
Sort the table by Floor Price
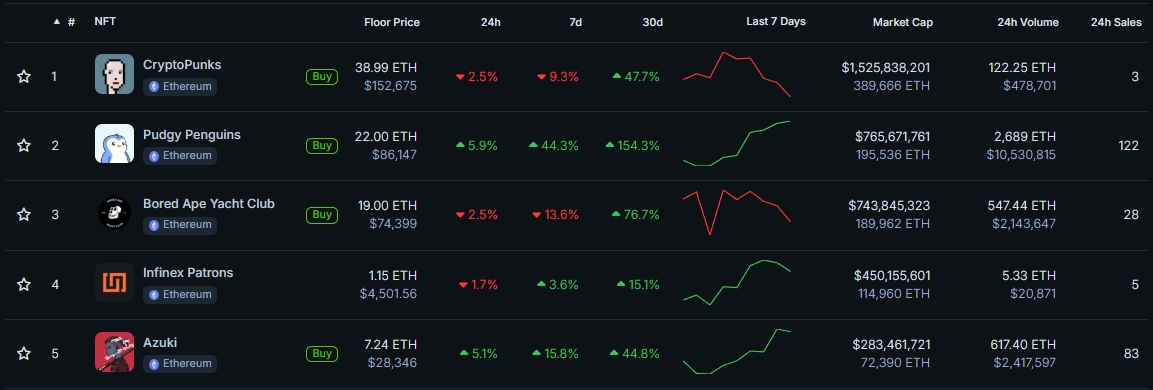pos(392,22)
